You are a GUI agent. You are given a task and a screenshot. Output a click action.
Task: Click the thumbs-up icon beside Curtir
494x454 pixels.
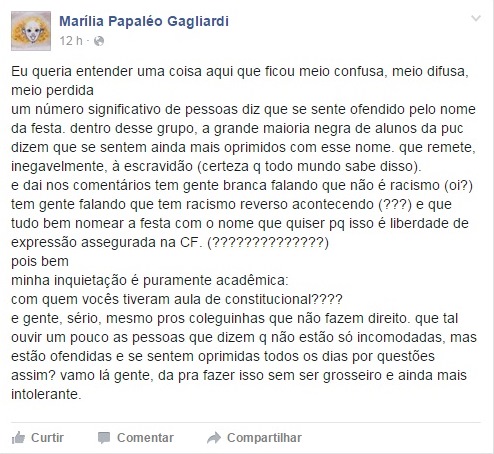[18, 438]
